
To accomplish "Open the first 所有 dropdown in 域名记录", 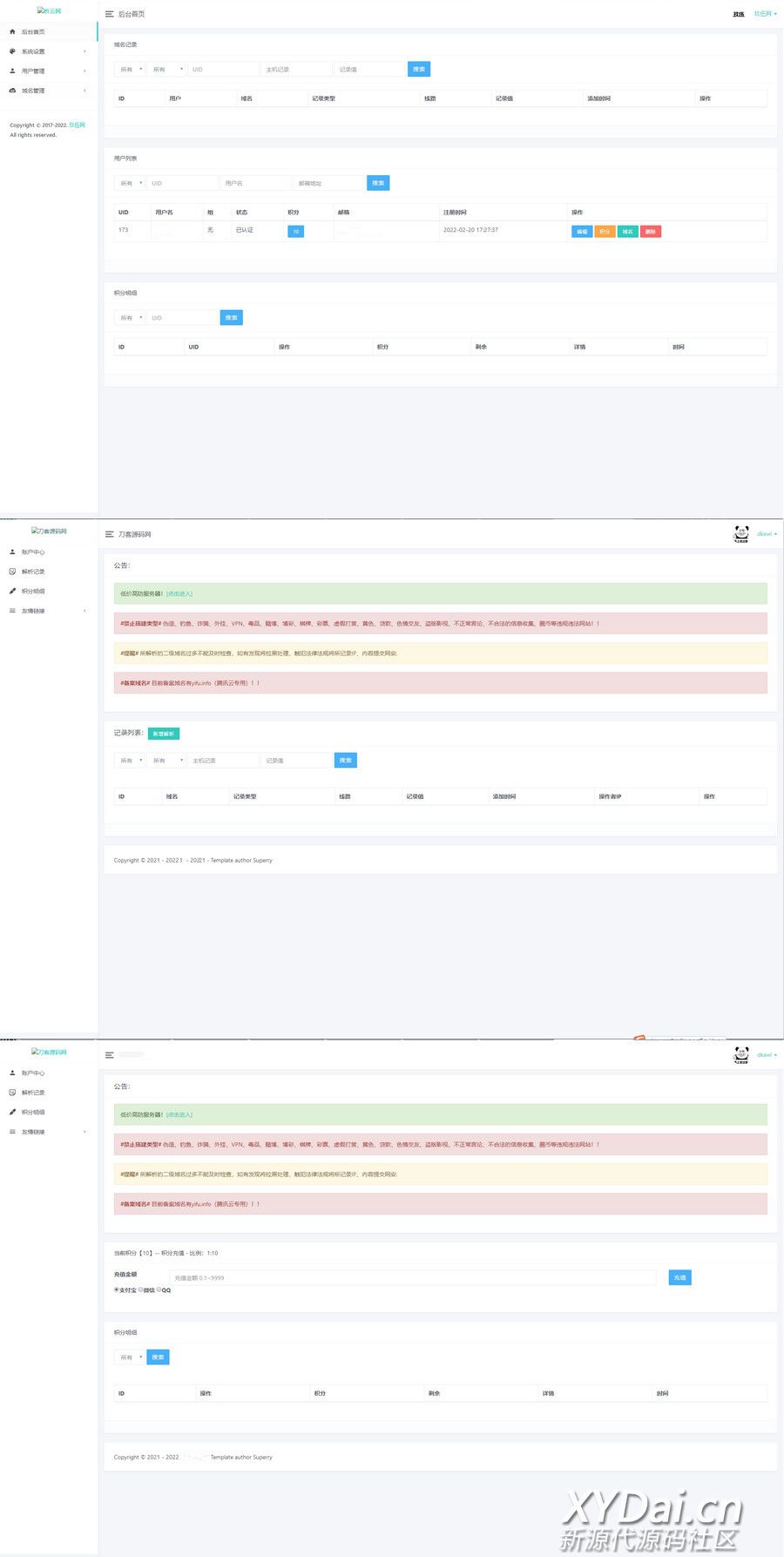I will 129,69.
